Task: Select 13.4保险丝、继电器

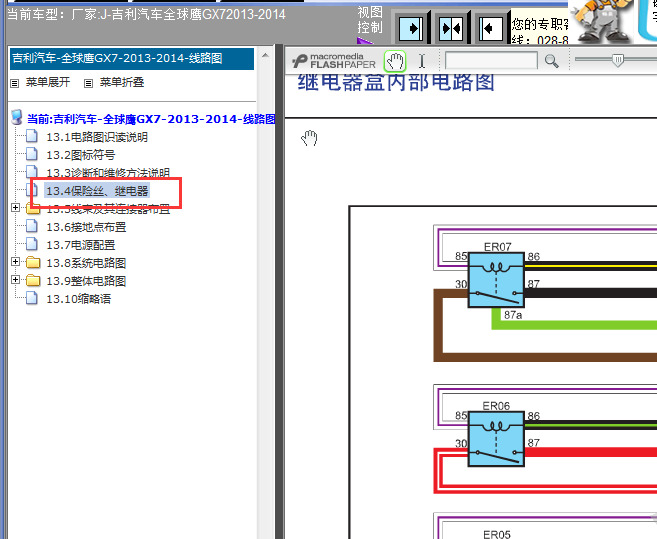Action: [97, 191]
